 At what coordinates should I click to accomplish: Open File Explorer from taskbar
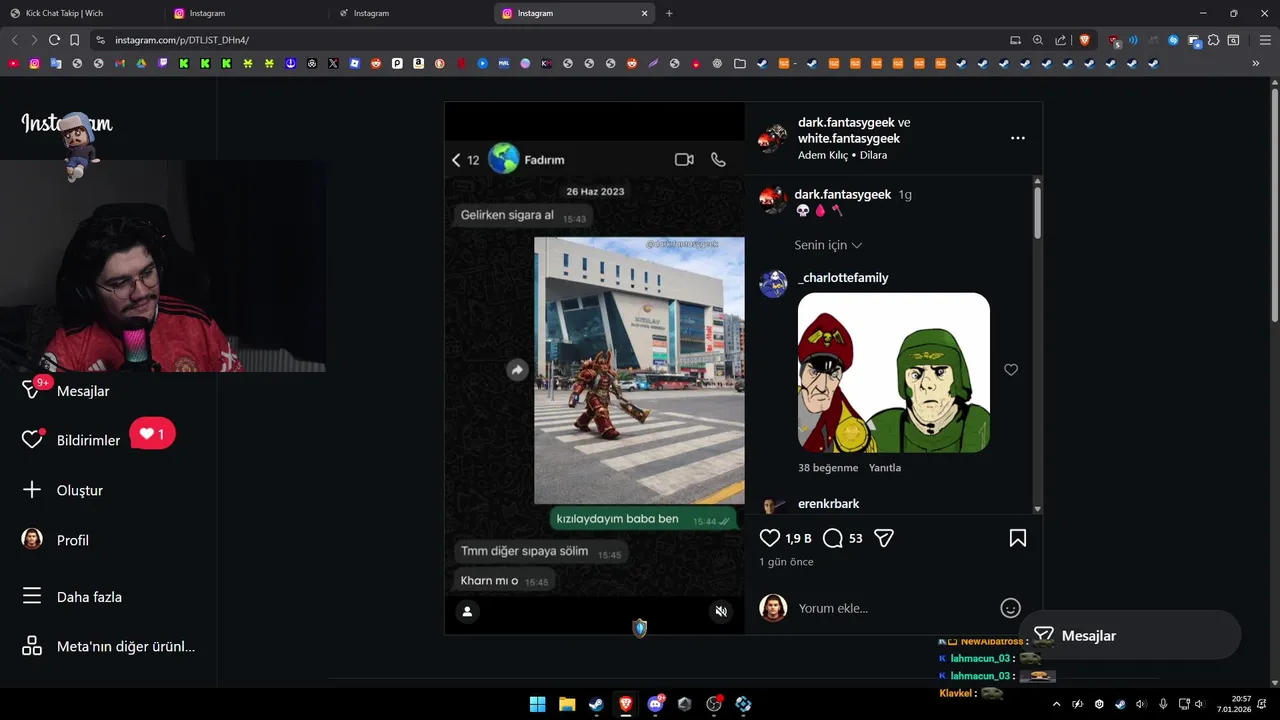coord(567,704)
